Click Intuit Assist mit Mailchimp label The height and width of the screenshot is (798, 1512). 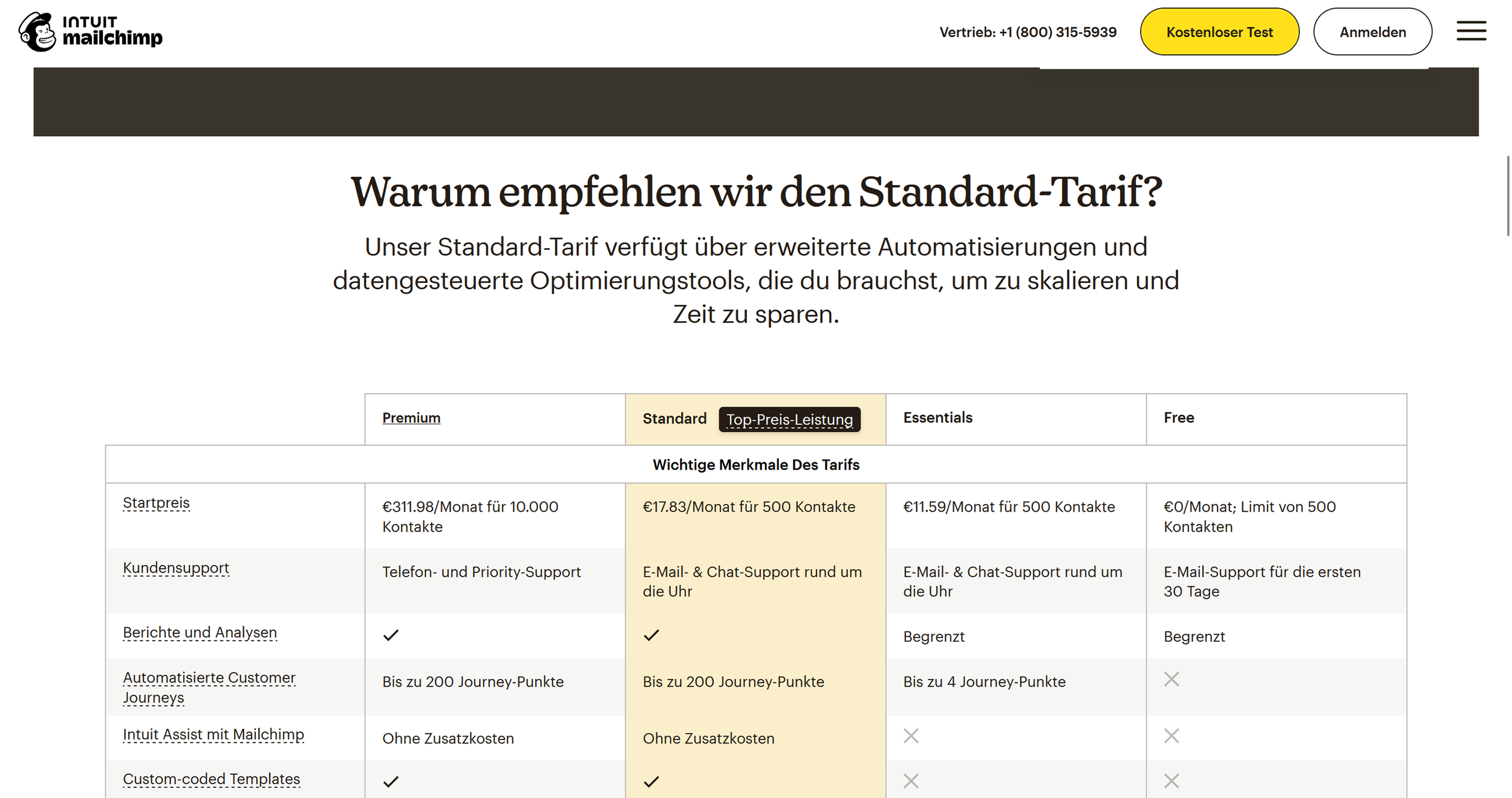pos(213,734)
